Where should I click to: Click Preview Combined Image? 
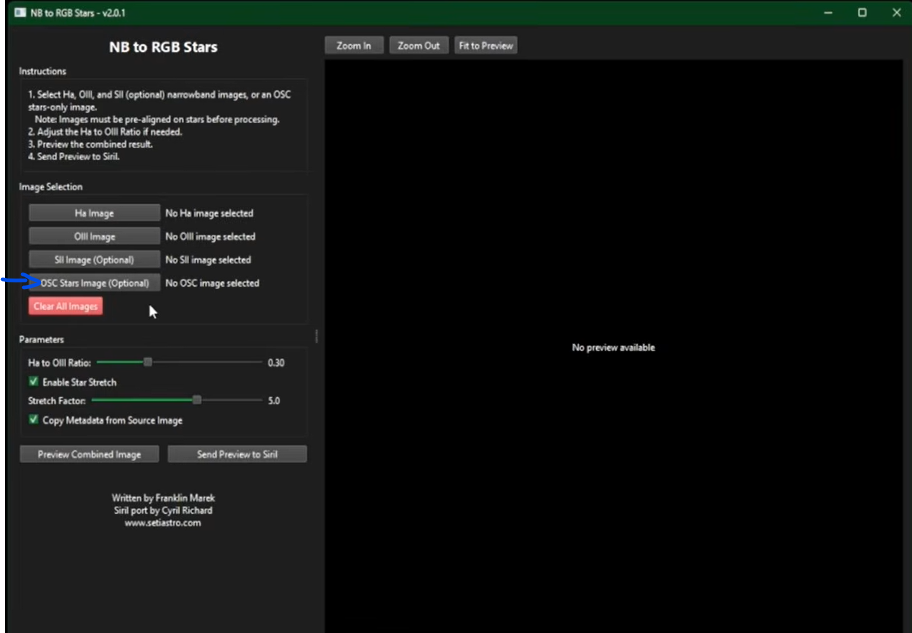click(x=89, y=454)
